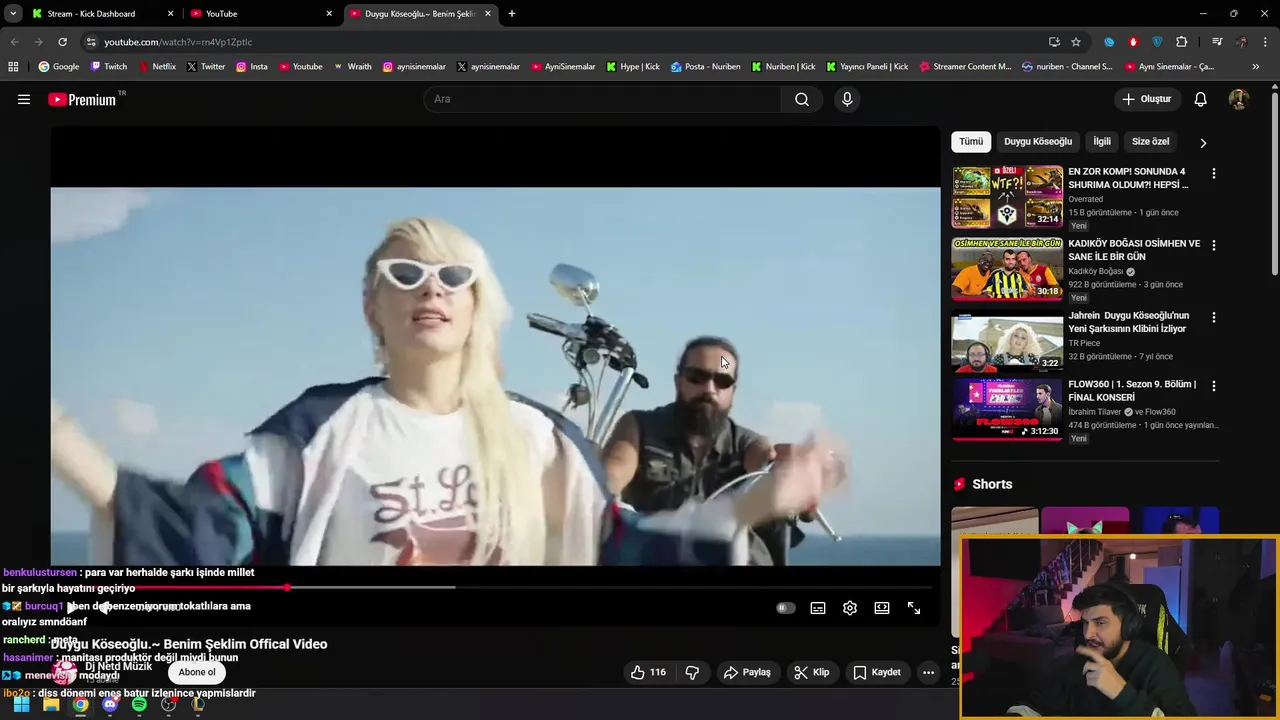Click the Klip button
Viewport: 1280px width, 720px height.
coord(812,672)
